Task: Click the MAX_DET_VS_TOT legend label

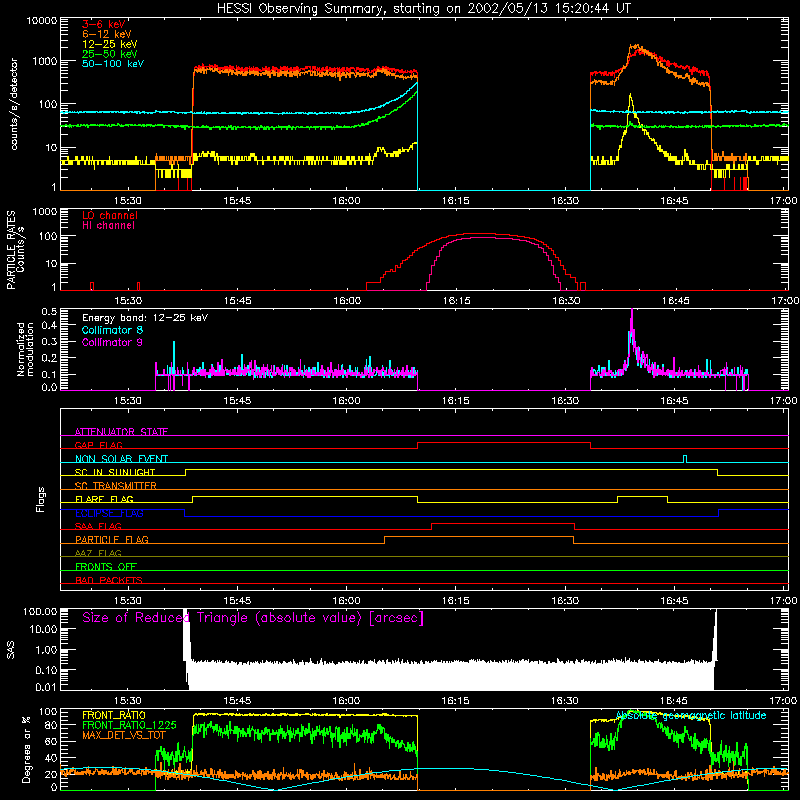Action: [x=124, y=735]
